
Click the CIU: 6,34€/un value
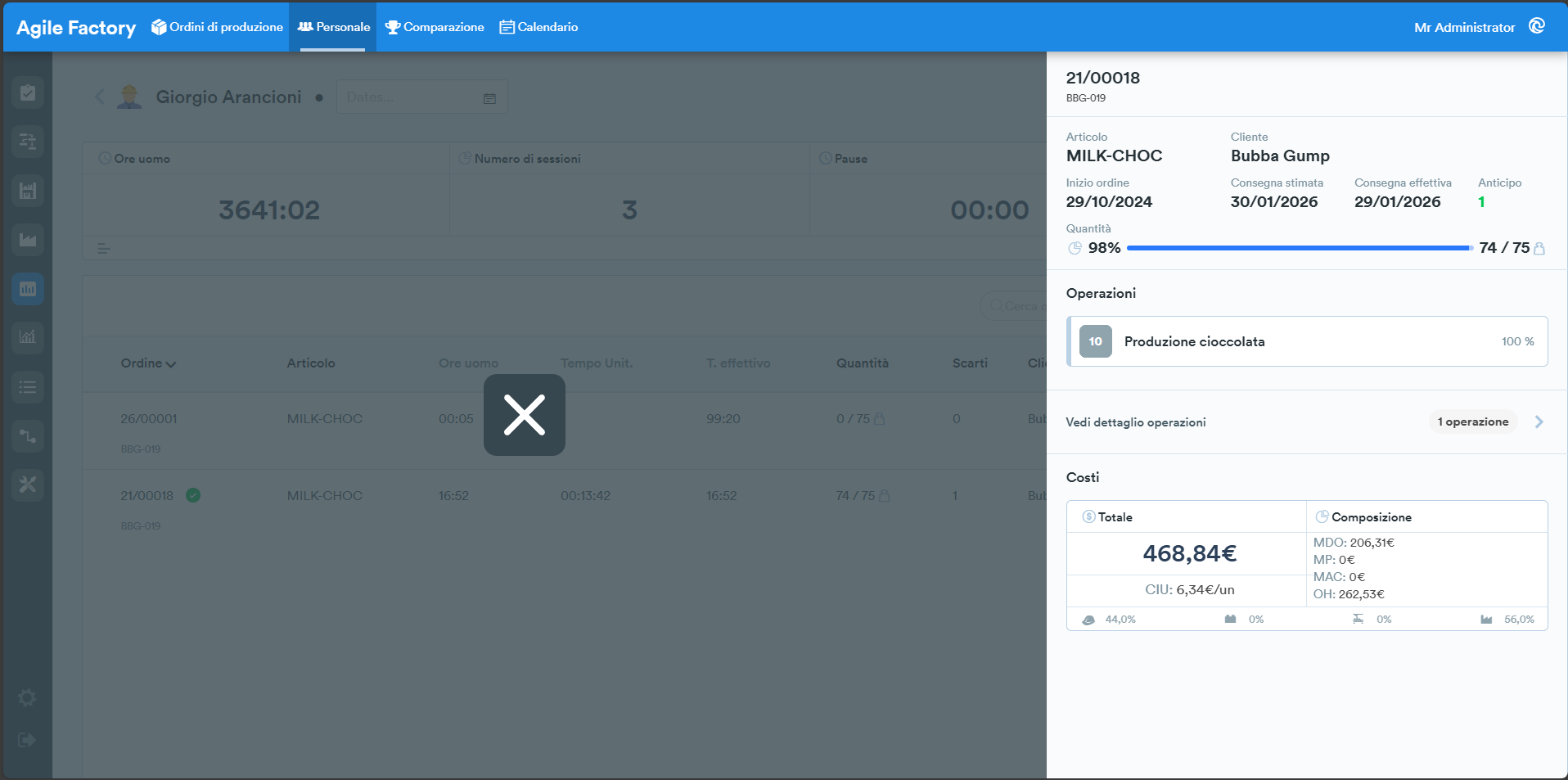point(1190,589)
